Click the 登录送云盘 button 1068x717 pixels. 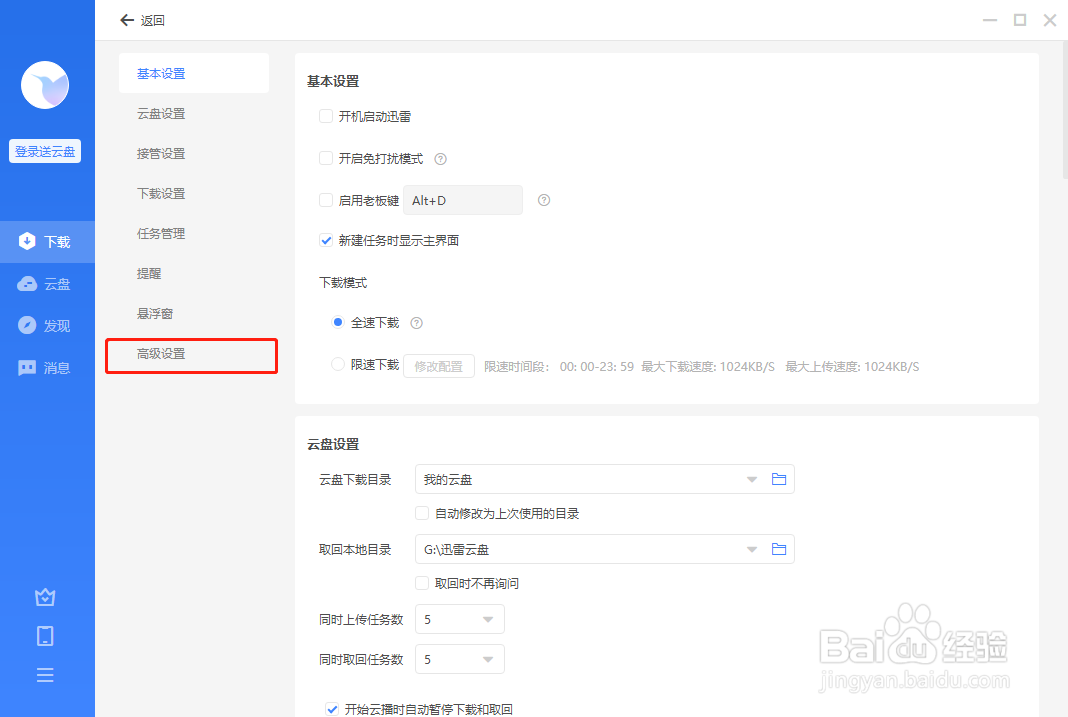pos(44,150)
